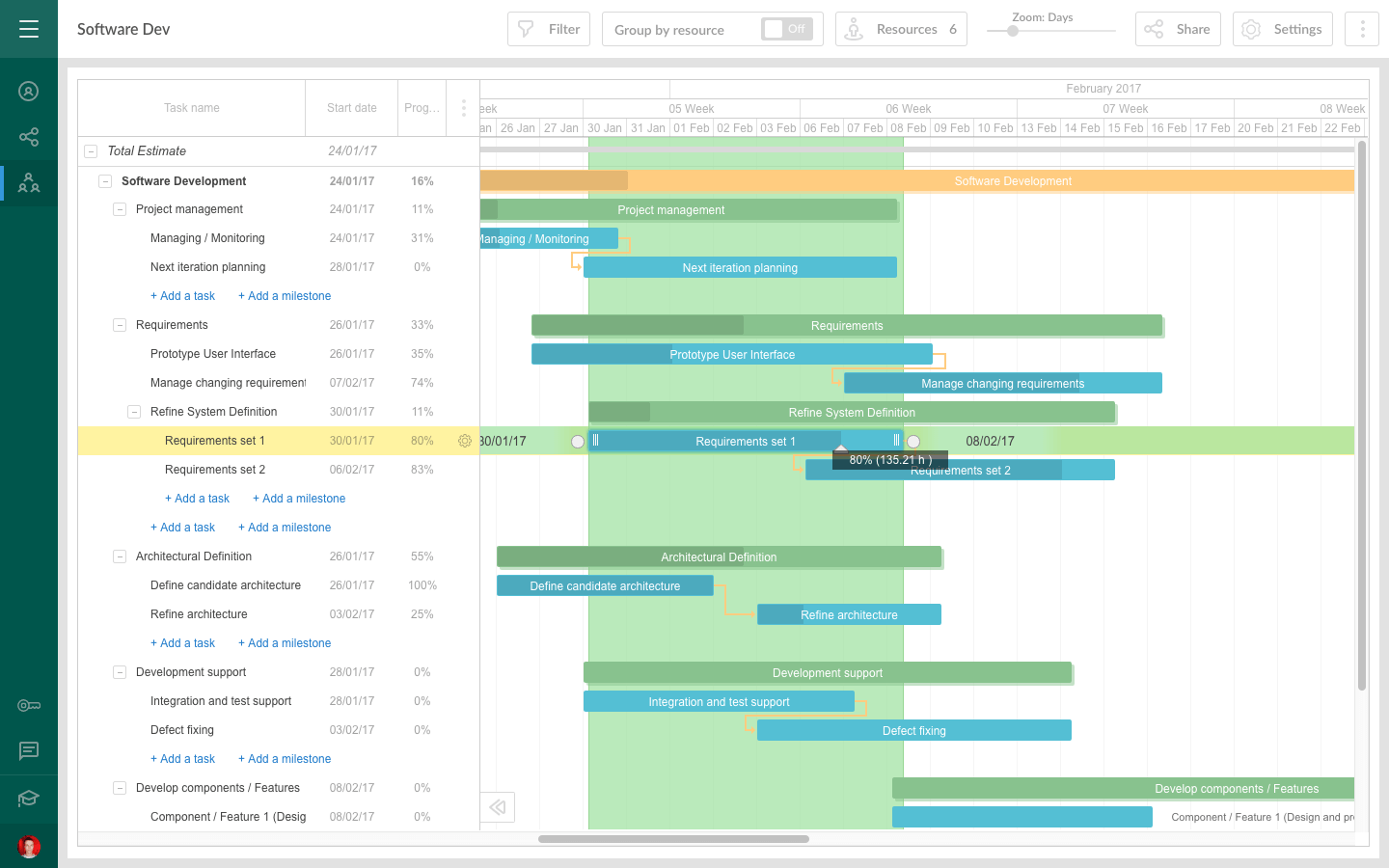Open the main hamburger menu

click(x=28, y=29)
